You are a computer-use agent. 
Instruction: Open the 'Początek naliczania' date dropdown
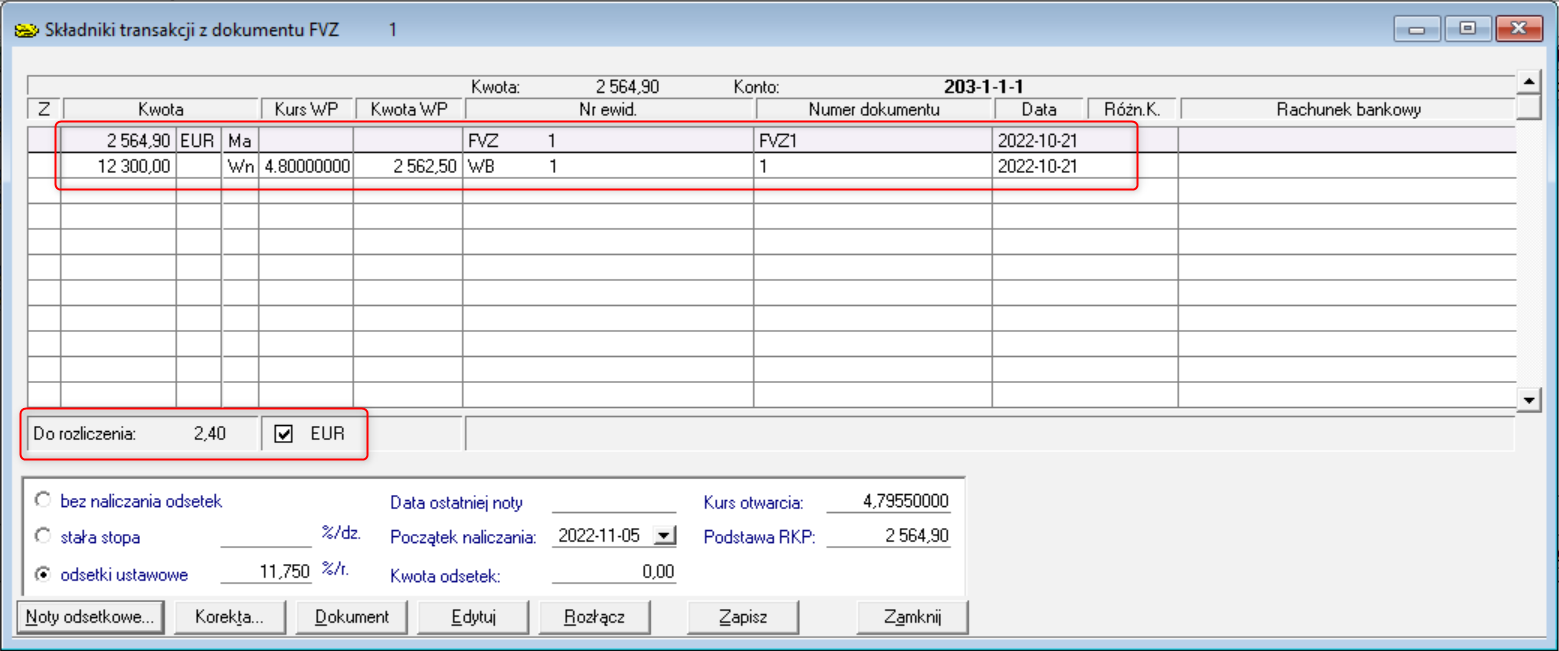664,537
